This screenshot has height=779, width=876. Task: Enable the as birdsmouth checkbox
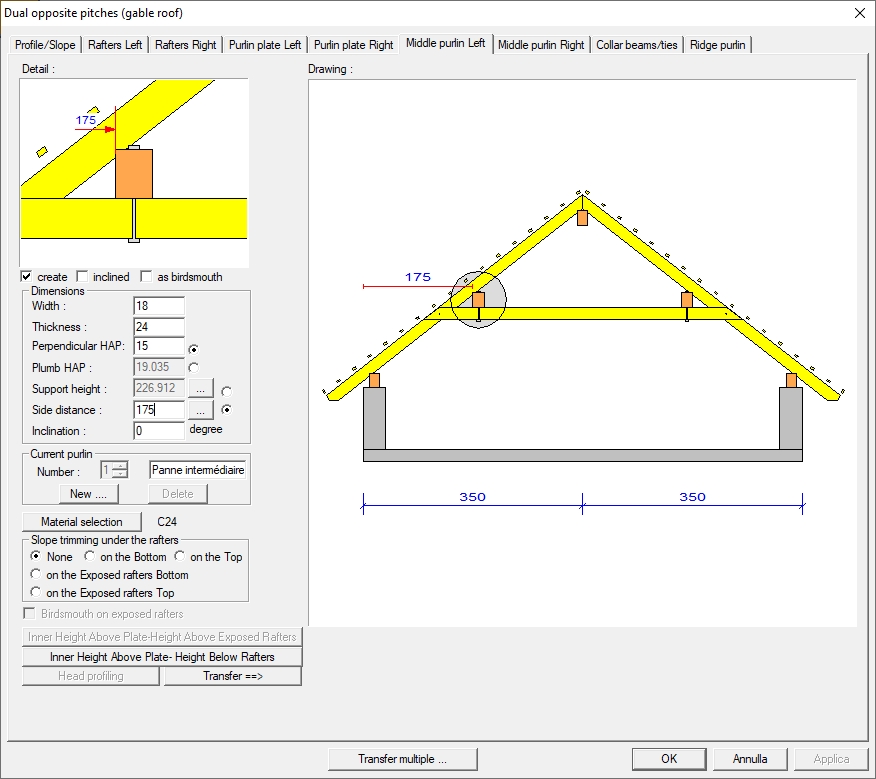147,277
